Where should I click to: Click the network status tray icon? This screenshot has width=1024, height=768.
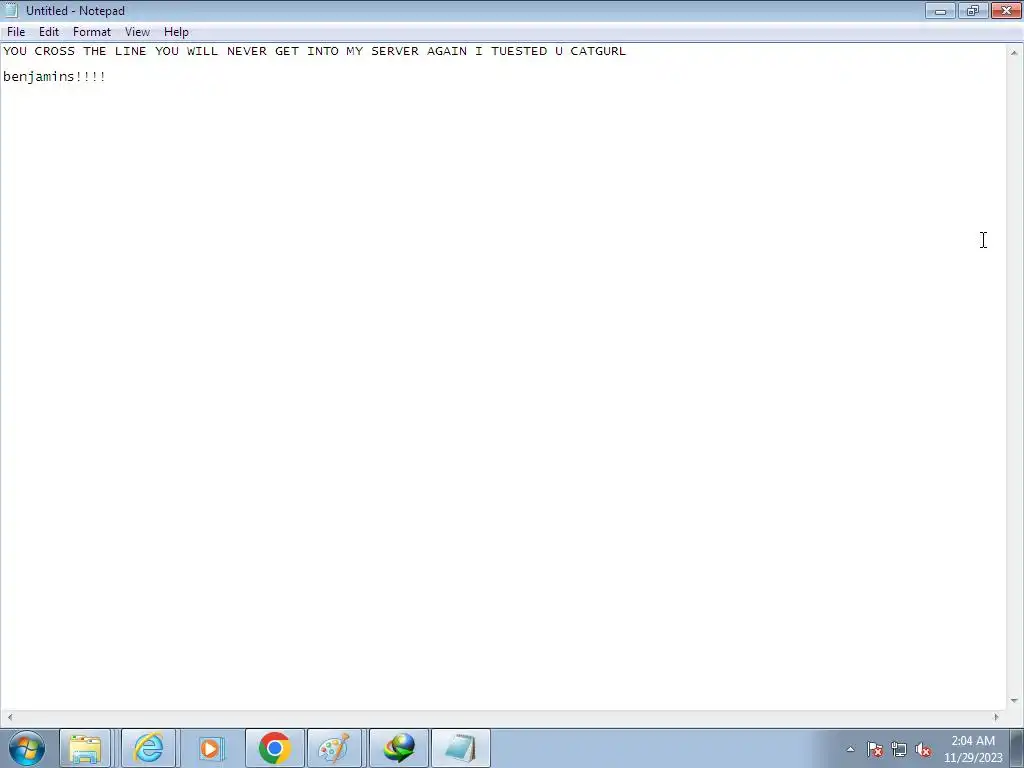point(899,750)
